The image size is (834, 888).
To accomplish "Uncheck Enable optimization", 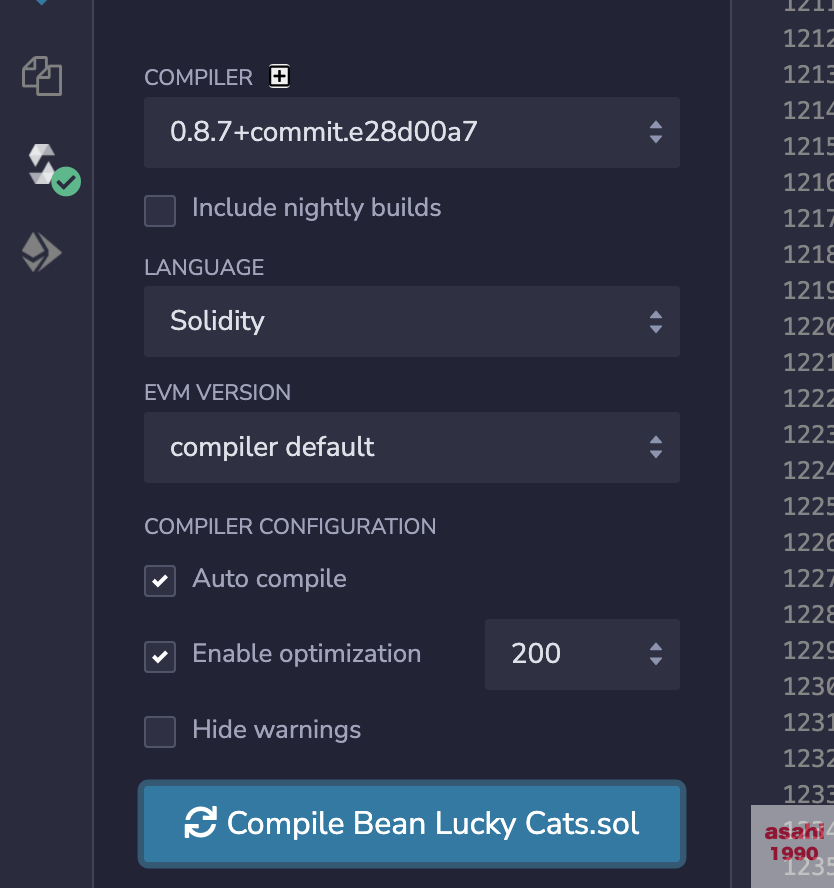I will point(160,656).
